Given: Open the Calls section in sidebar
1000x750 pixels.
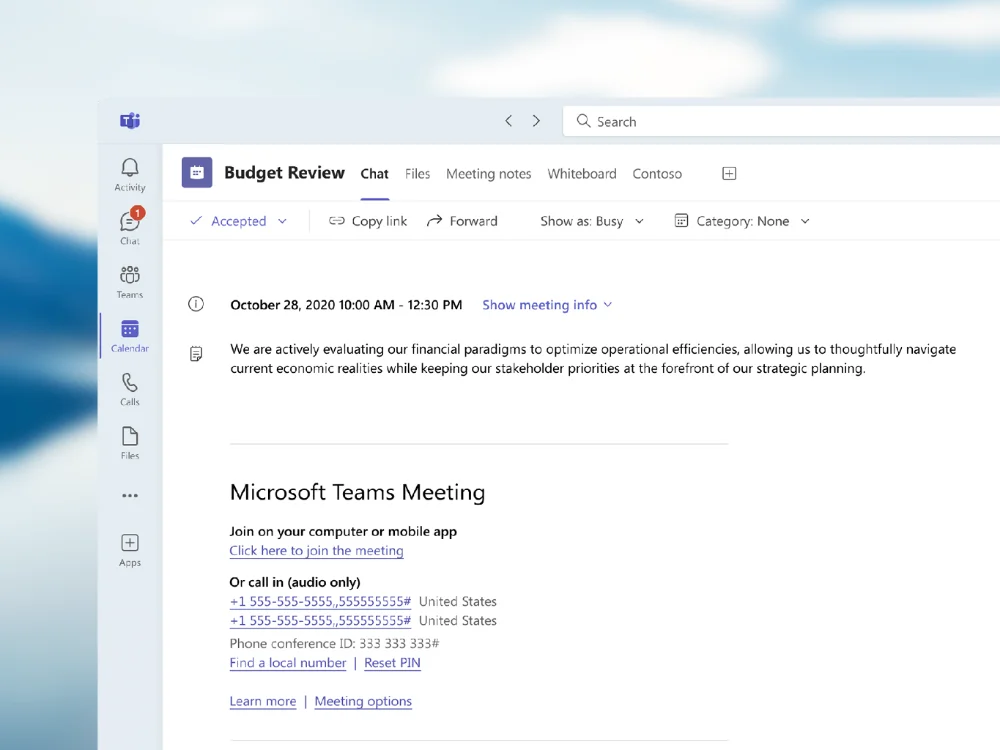Looking at the screenshot, I should click(129, 389).
